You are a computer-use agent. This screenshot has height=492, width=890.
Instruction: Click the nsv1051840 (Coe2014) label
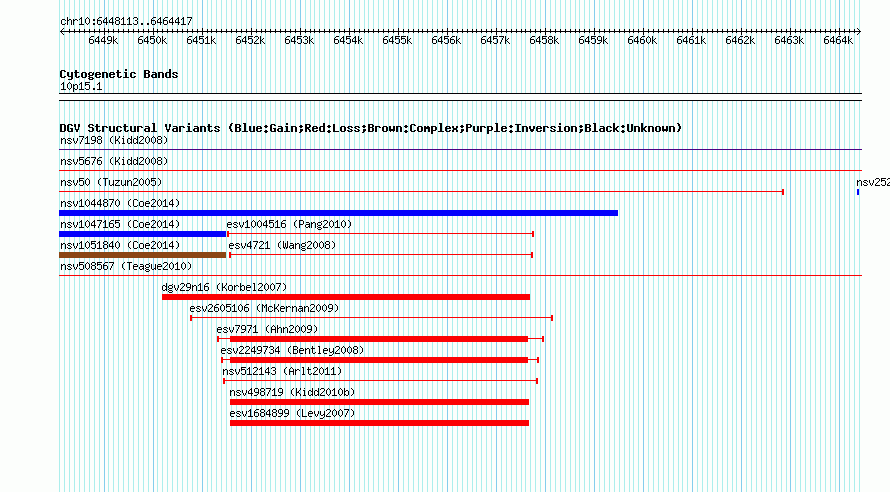coord(120,245)
